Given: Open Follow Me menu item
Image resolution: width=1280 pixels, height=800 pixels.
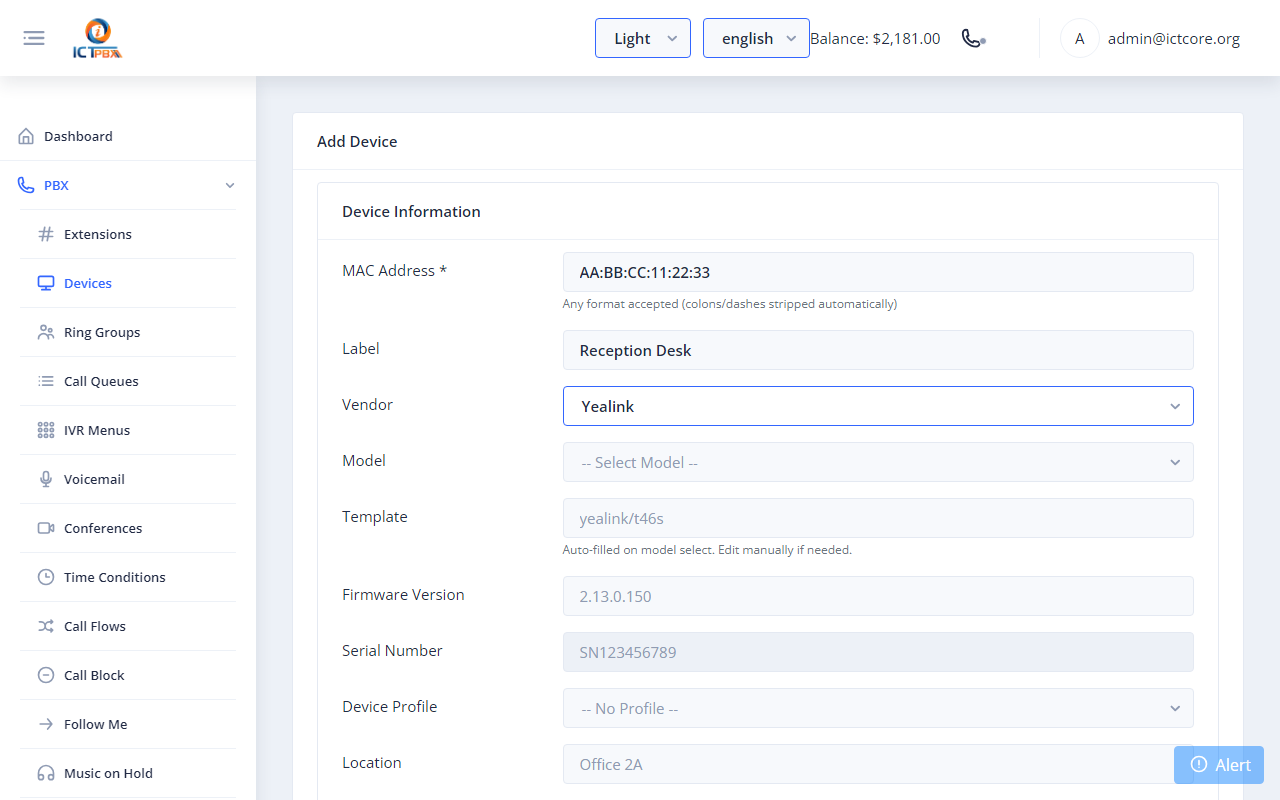Looking at the screenshot, I should [x=128, y=724].
